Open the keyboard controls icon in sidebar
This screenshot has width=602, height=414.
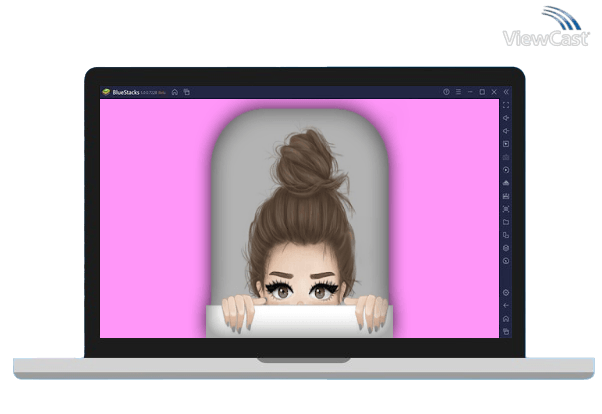506,157
